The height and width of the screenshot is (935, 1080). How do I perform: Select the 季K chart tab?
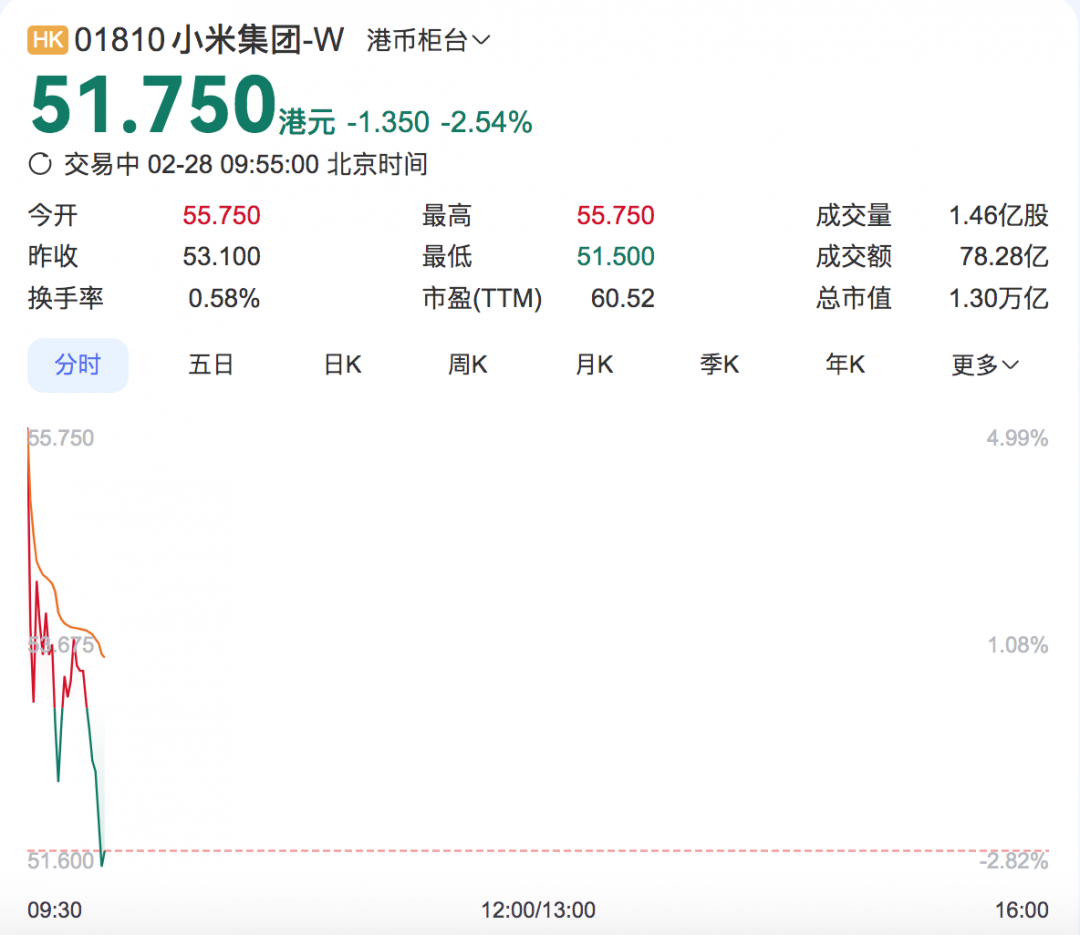pos(720,364)
